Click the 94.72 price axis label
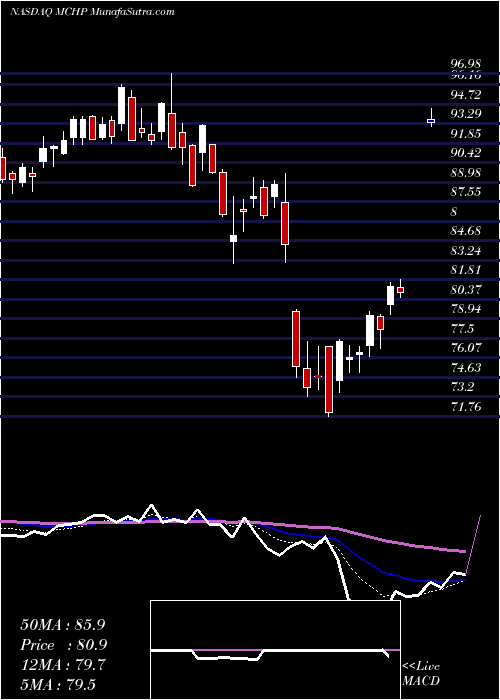 tap(466, 94)
